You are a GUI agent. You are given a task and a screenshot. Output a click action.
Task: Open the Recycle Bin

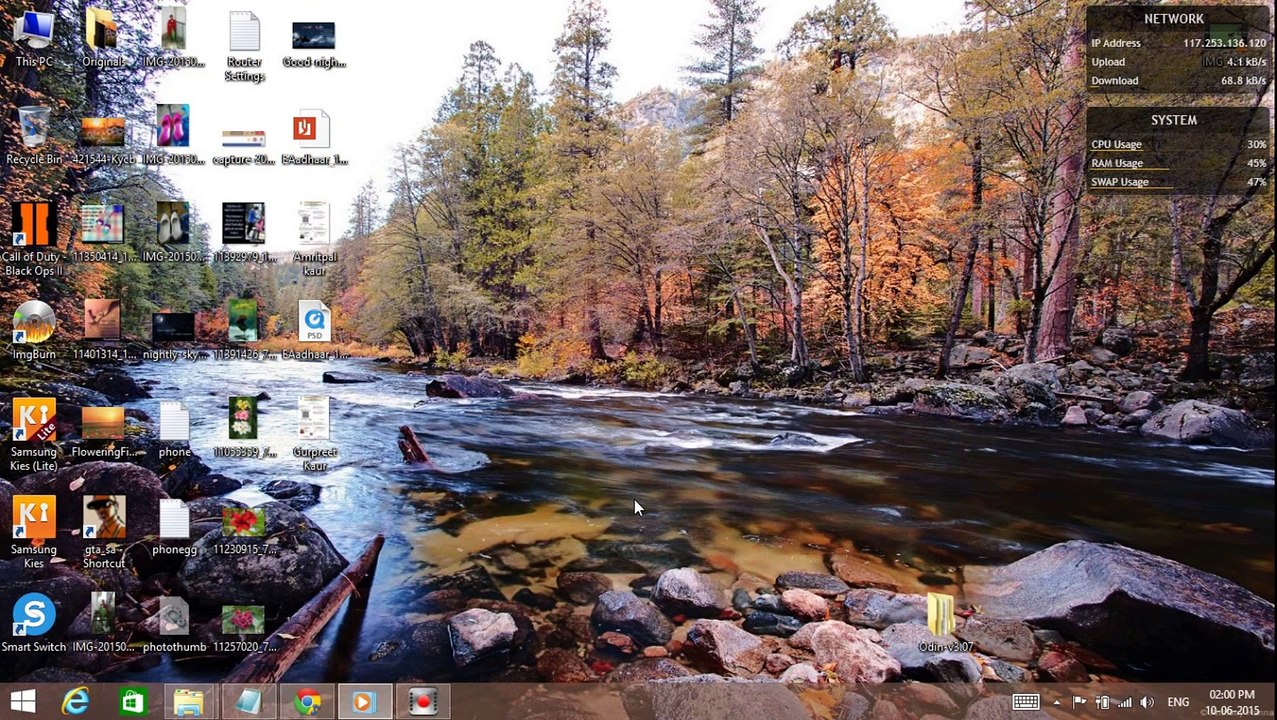pos(34,136)
